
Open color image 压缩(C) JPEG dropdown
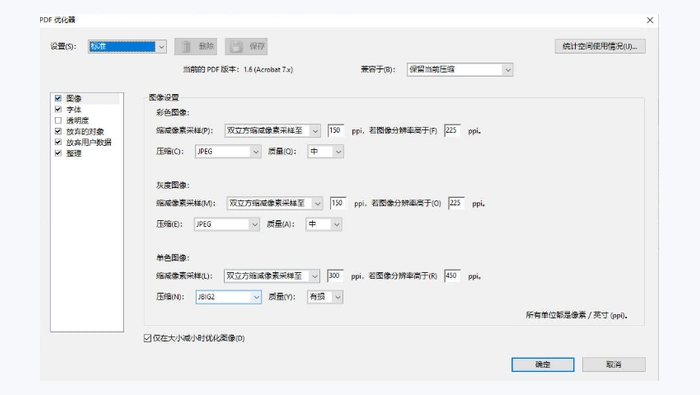click(228, 152)
